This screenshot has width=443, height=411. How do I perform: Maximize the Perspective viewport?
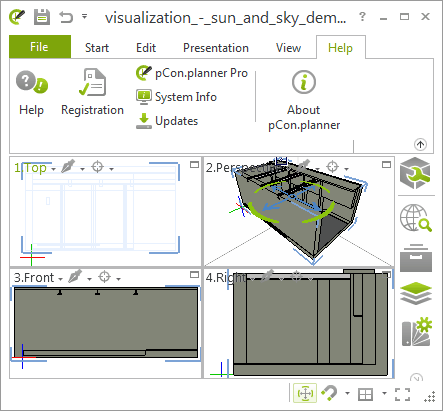pos(386,165)
